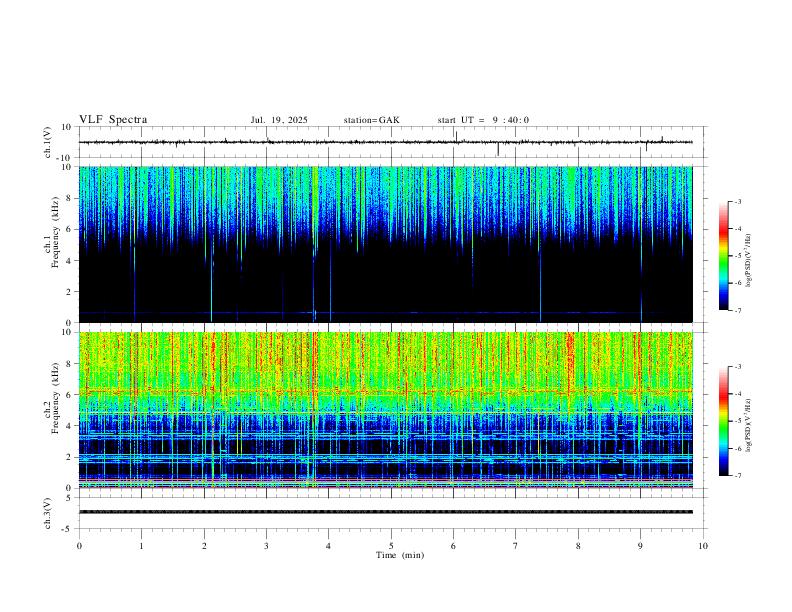Click the ch.2 spectrogram color bar
This screenshot has height=612, width=792.
pyautogui.click(x=724, y=421)
